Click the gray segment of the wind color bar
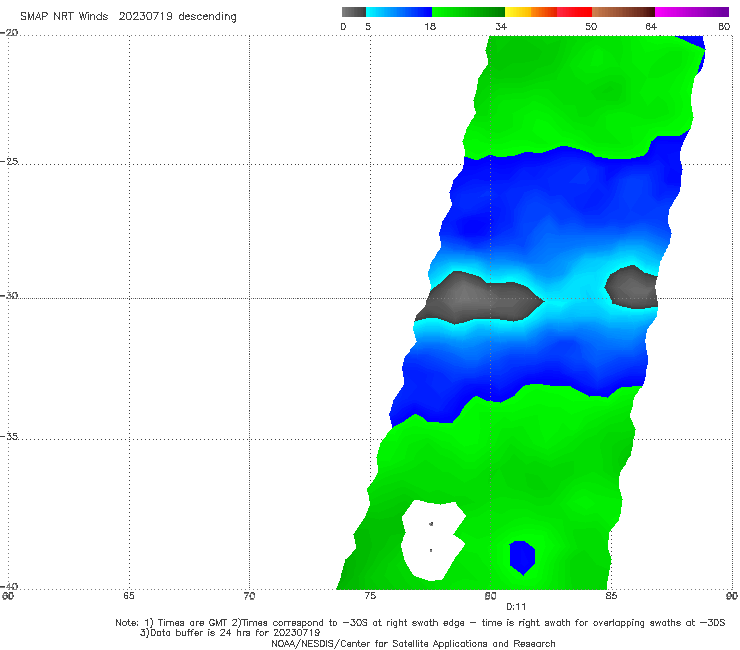The height and width of the screenshot is (650, 740). tap(354, 12)
